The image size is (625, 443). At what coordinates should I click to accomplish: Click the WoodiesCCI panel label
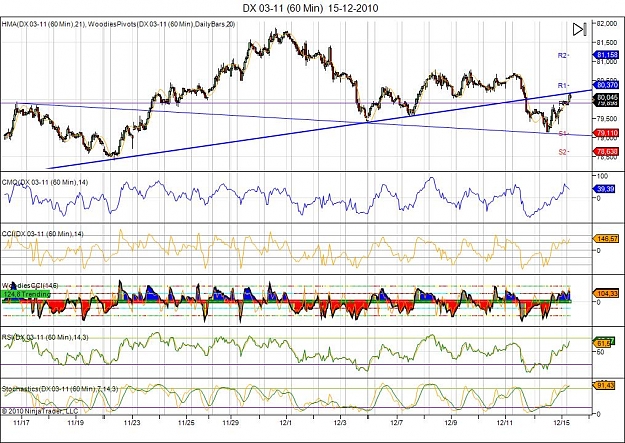tap(30, 285)
